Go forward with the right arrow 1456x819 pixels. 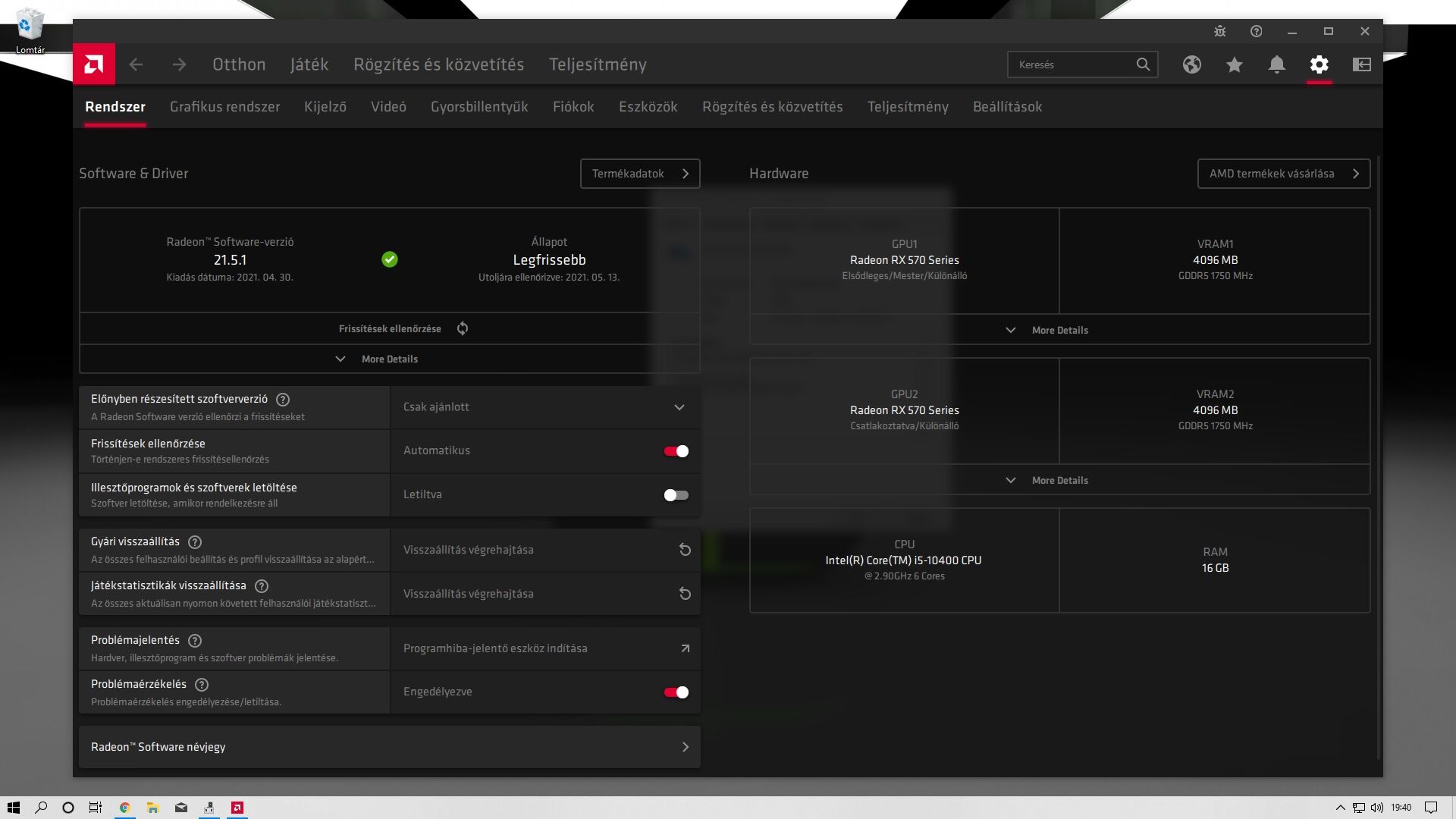pos(179,64)
